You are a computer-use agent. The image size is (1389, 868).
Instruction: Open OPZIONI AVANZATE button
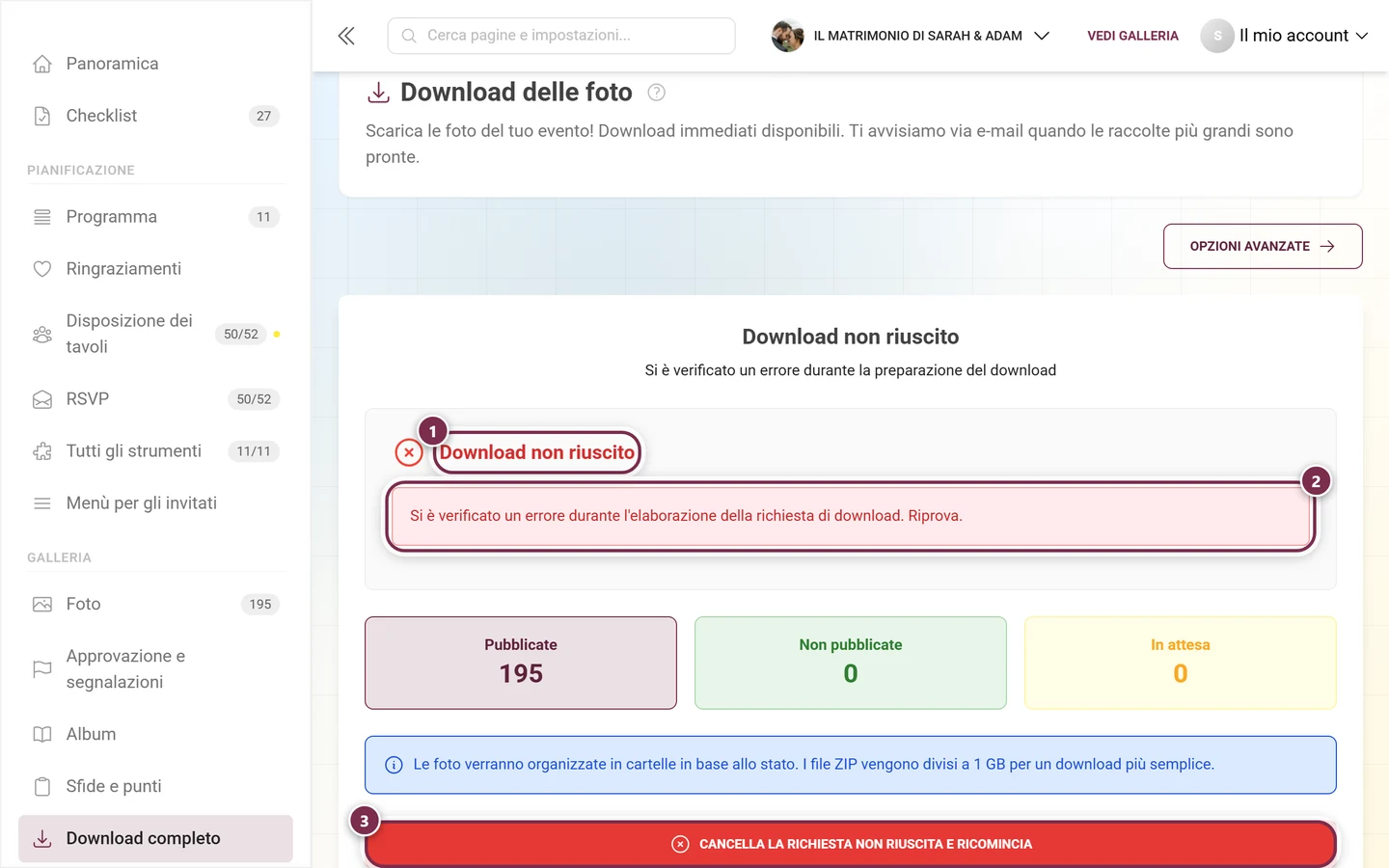click(x=1263, y=246)
